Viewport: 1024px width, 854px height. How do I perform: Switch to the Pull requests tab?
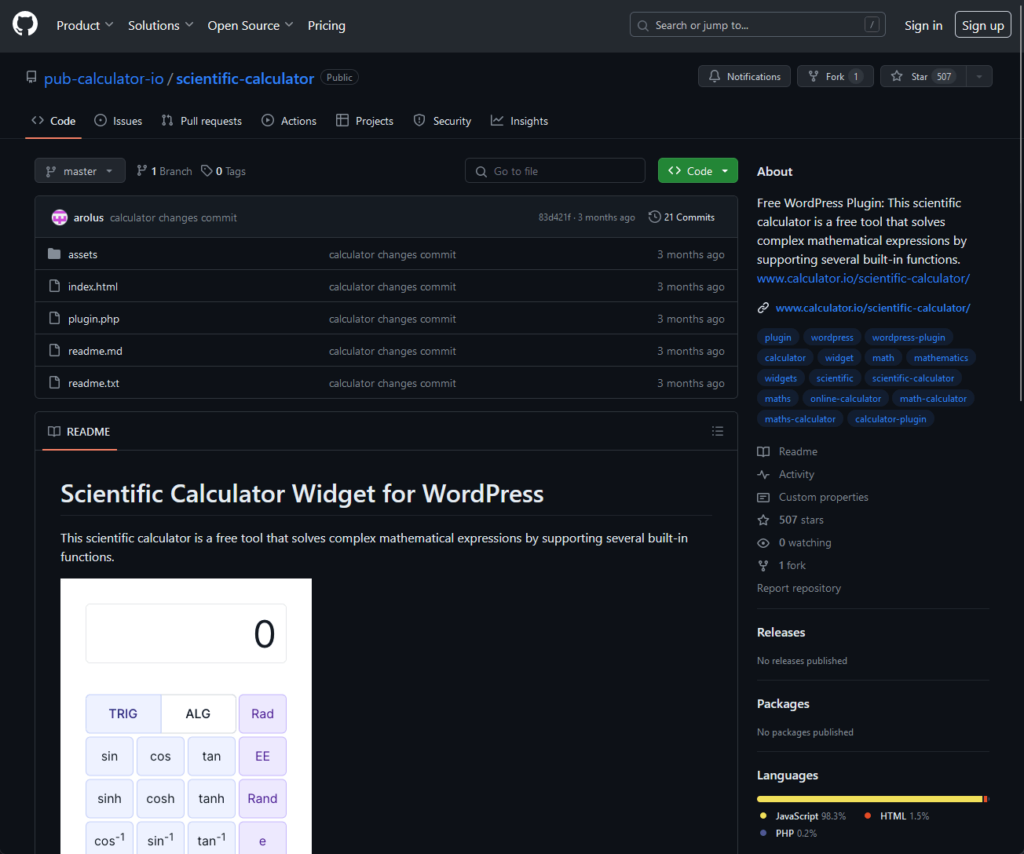pos(201,121)
